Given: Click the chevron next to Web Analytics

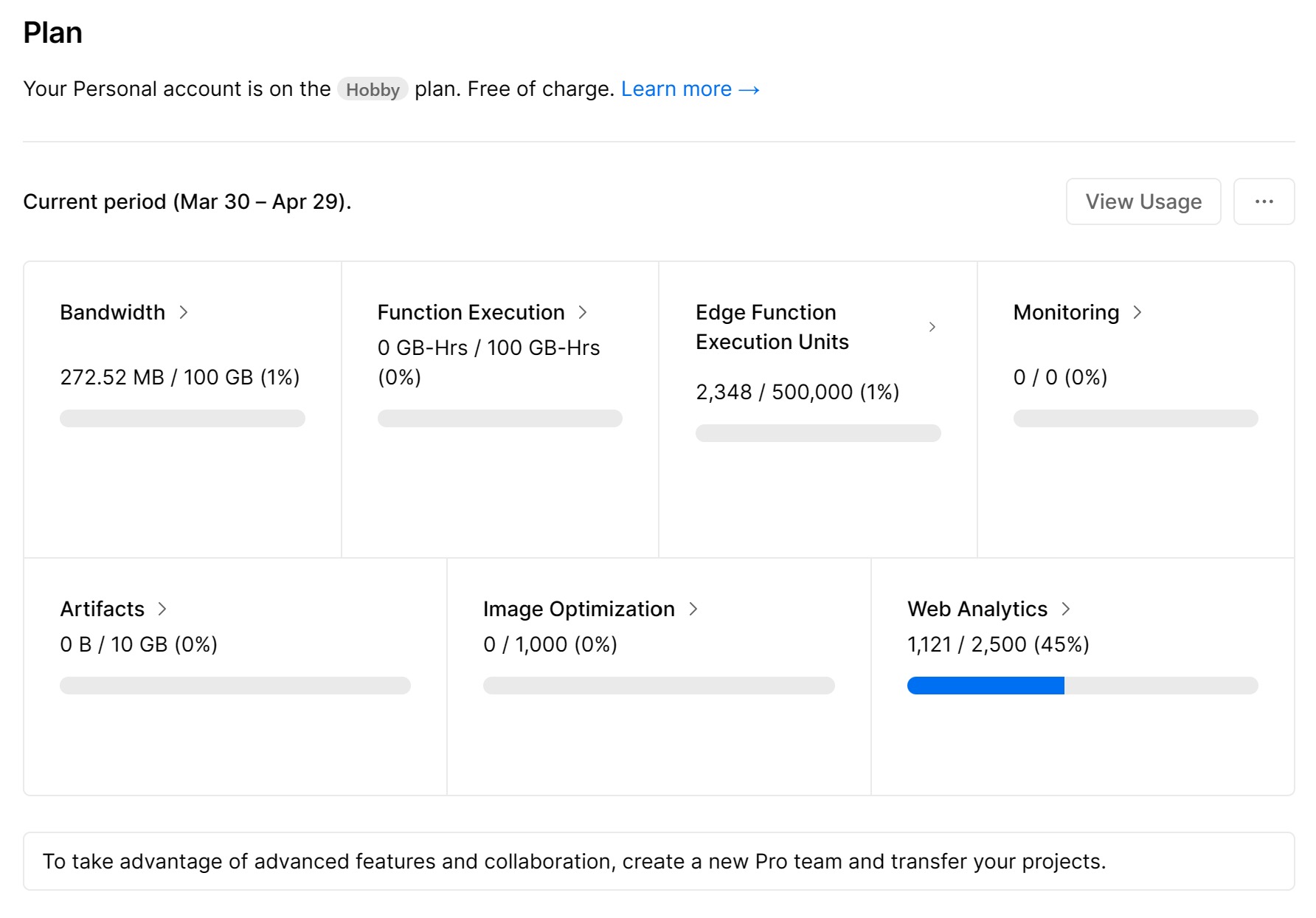Looking at the screenshot, I should coord(1066,609).
